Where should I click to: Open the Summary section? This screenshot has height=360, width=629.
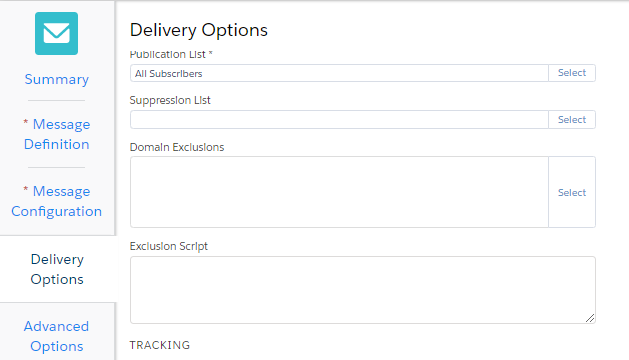pos(57,79)
